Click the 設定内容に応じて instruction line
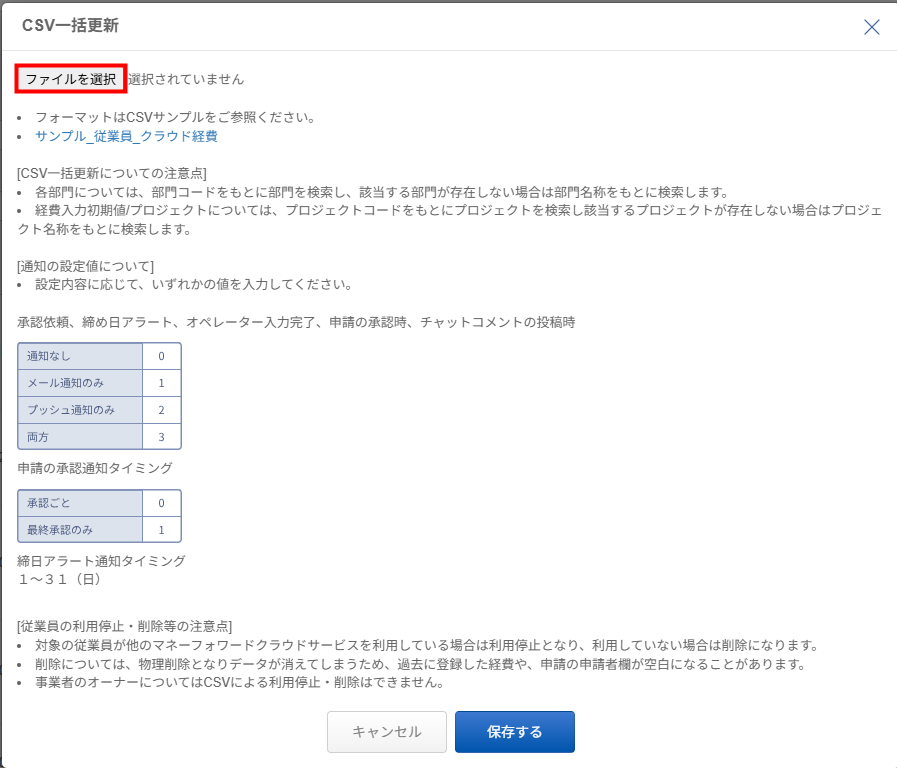The height and width of the screenshot is (768, 897). pyautogui.click(x=194, y=284)
